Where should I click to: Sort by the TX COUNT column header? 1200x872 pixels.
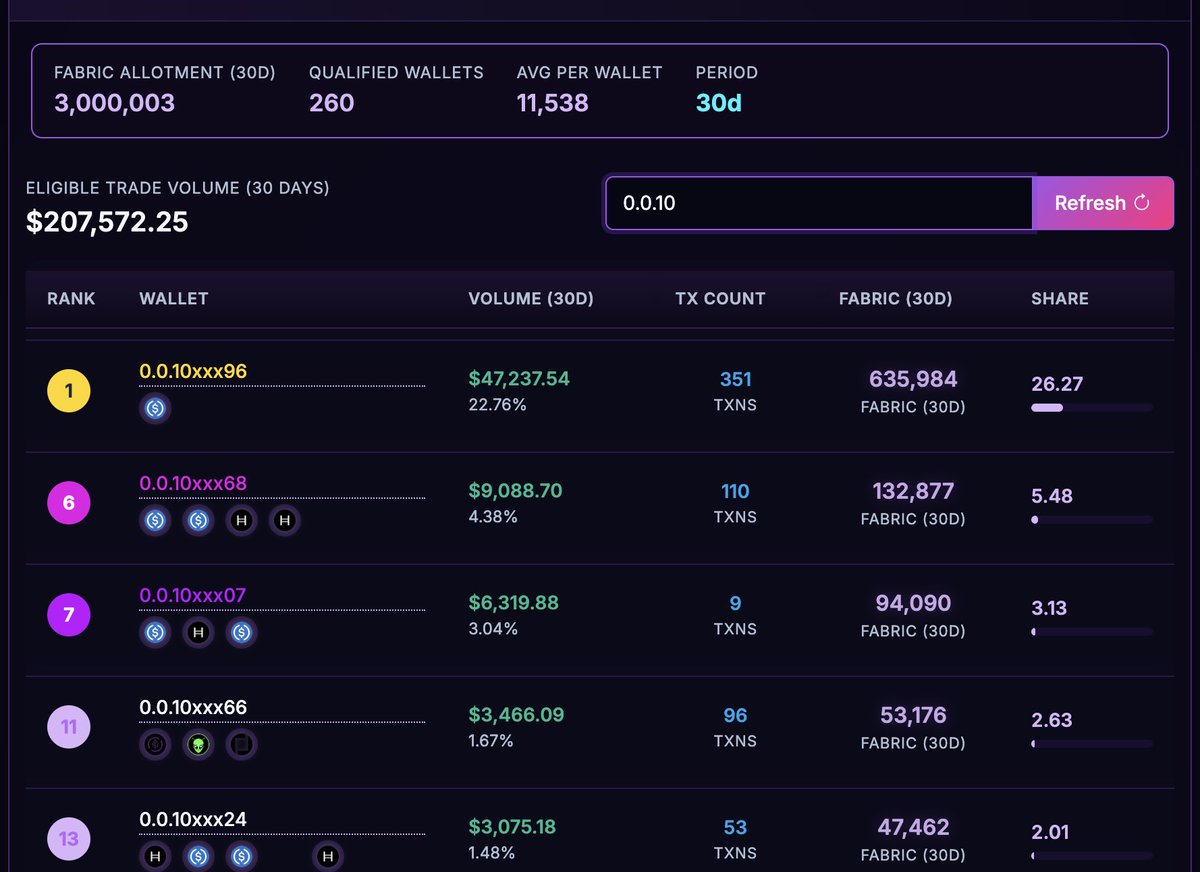(x=720, y=298)
